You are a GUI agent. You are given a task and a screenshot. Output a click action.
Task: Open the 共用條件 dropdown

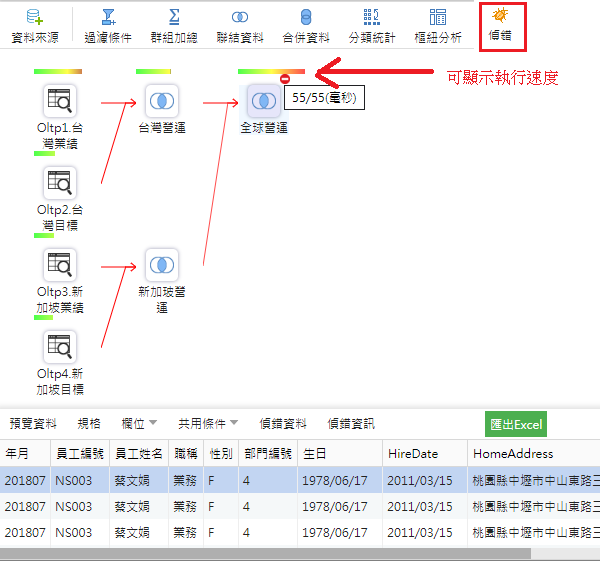tap(208, 424)
